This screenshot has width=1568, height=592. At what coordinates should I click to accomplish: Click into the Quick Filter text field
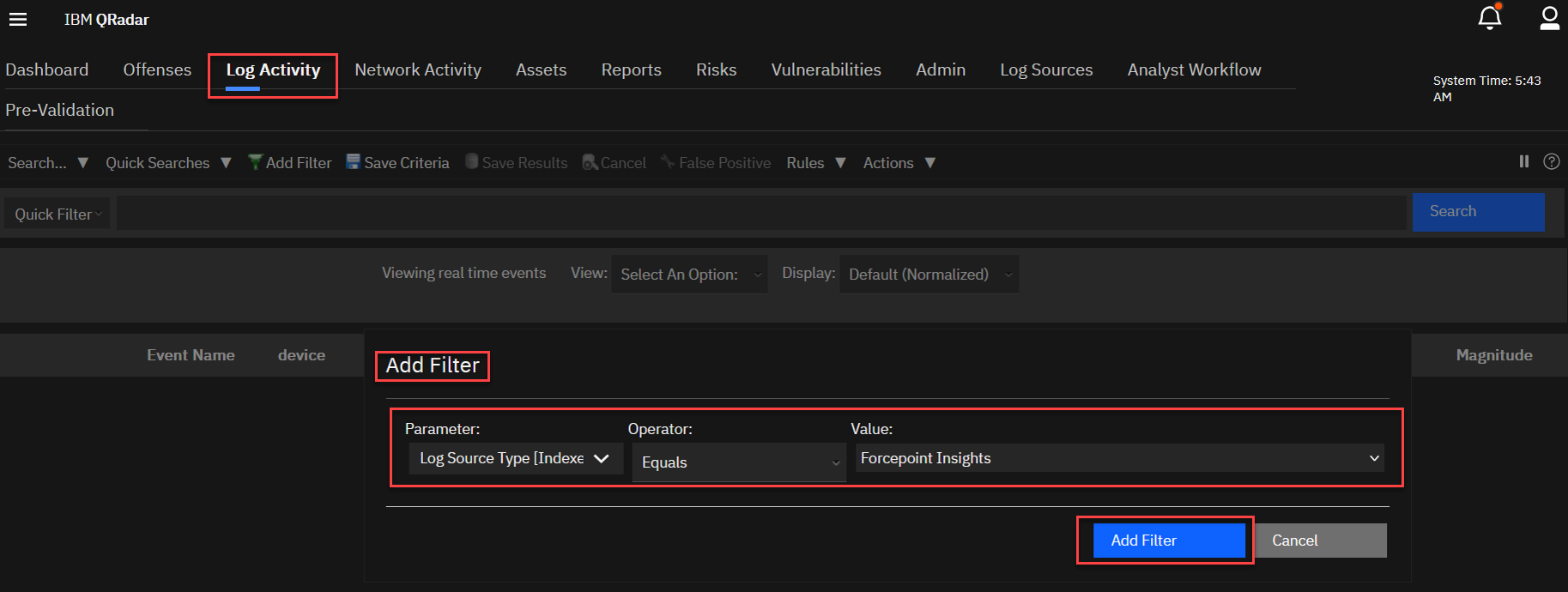click(x=760, y=214)
